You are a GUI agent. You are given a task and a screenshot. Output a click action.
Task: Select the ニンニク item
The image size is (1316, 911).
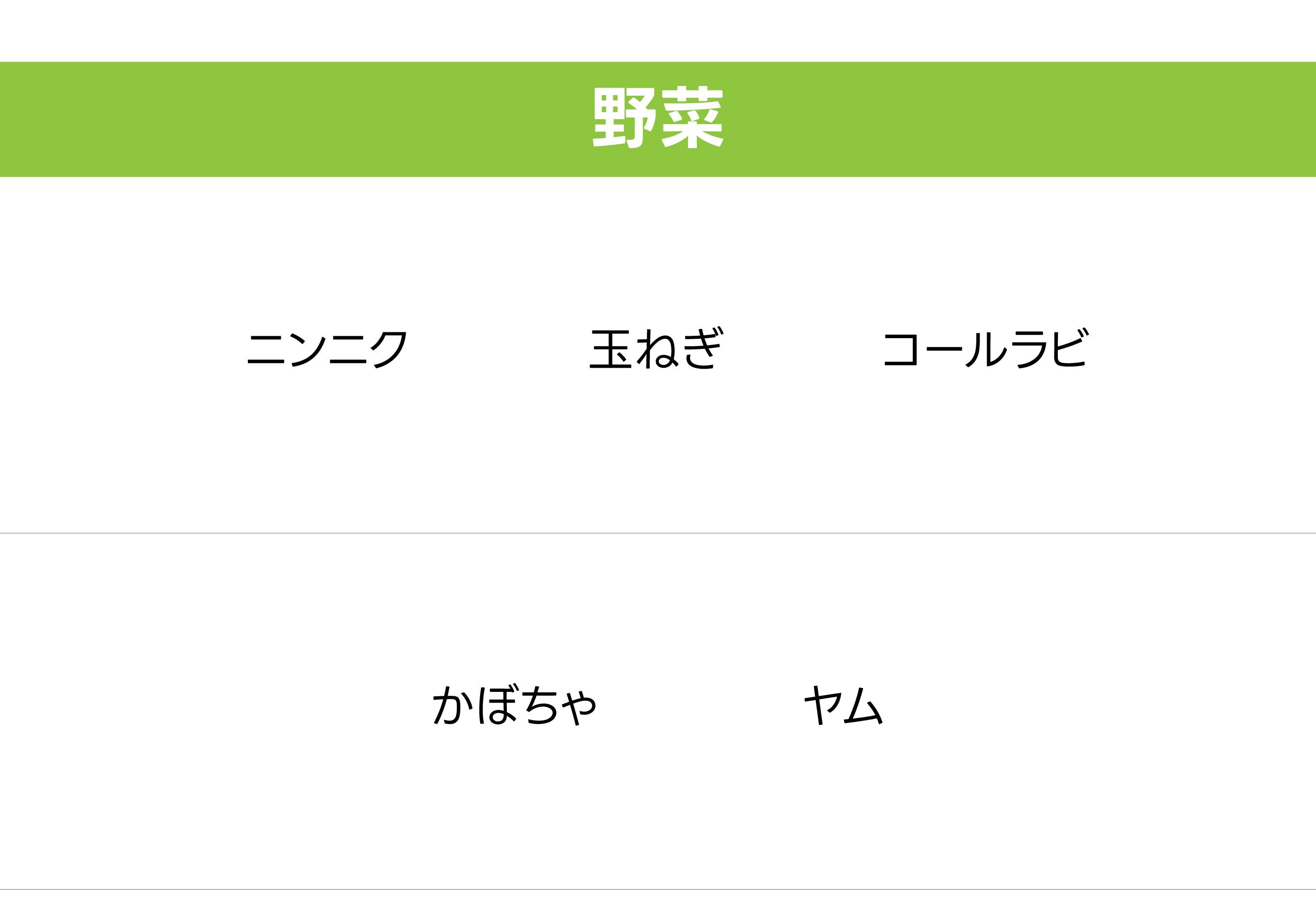[327, 349]
